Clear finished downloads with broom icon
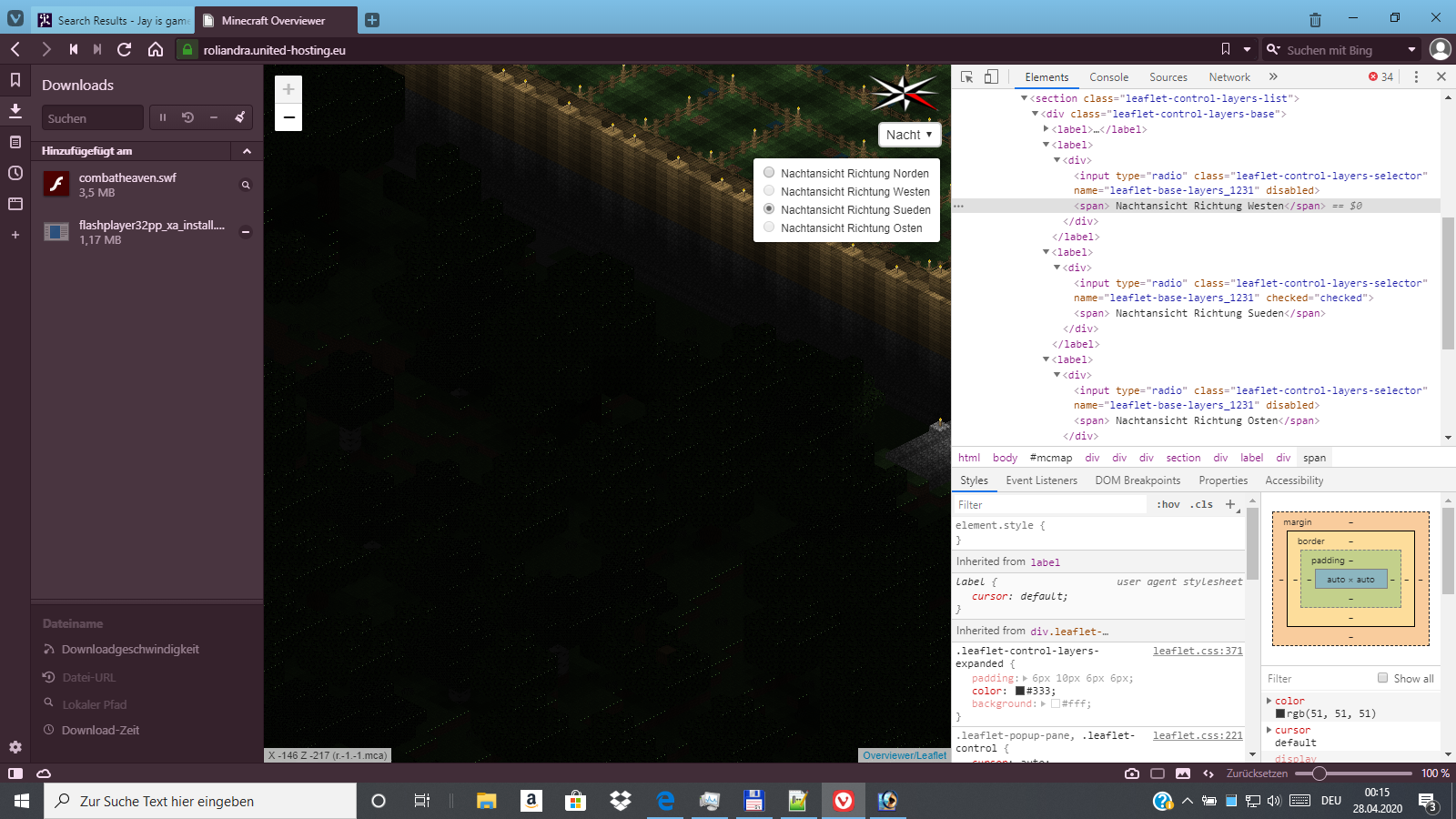This screenshot has width=1456, height=819. point(239,117)
